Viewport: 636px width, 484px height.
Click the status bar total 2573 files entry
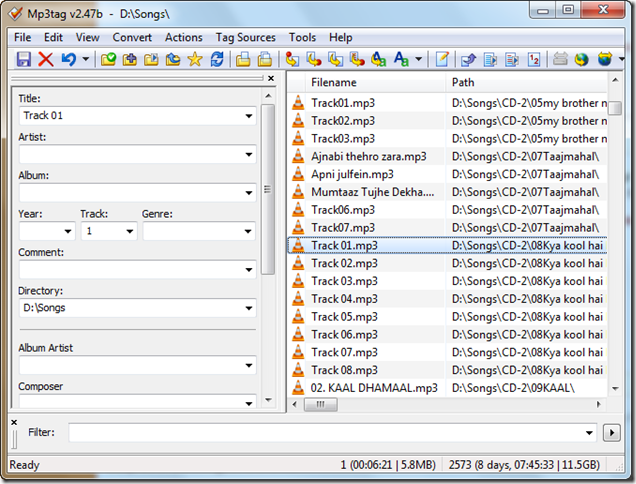pos(524,465)
